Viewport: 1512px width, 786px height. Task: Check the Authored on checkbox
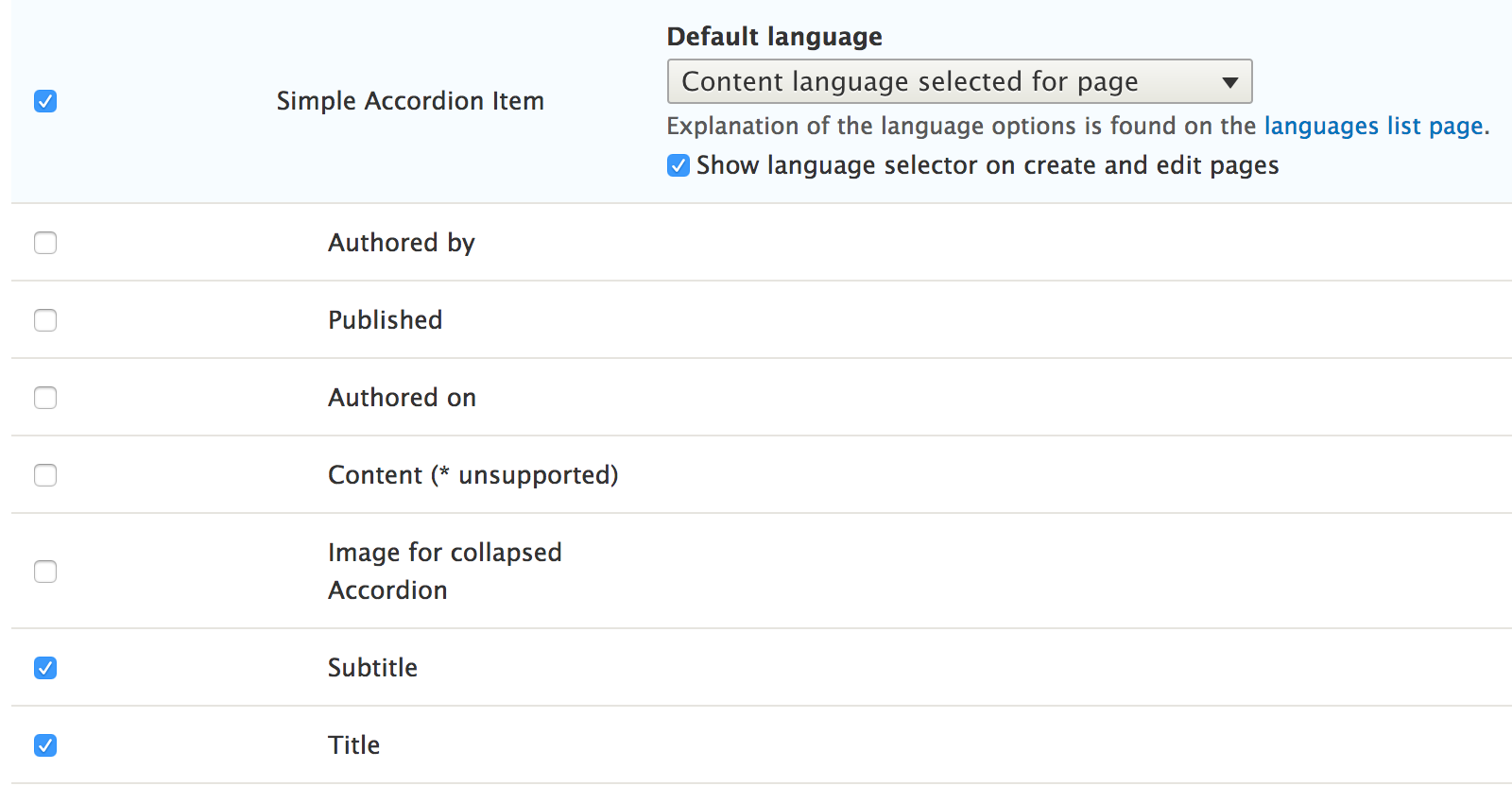45,398
